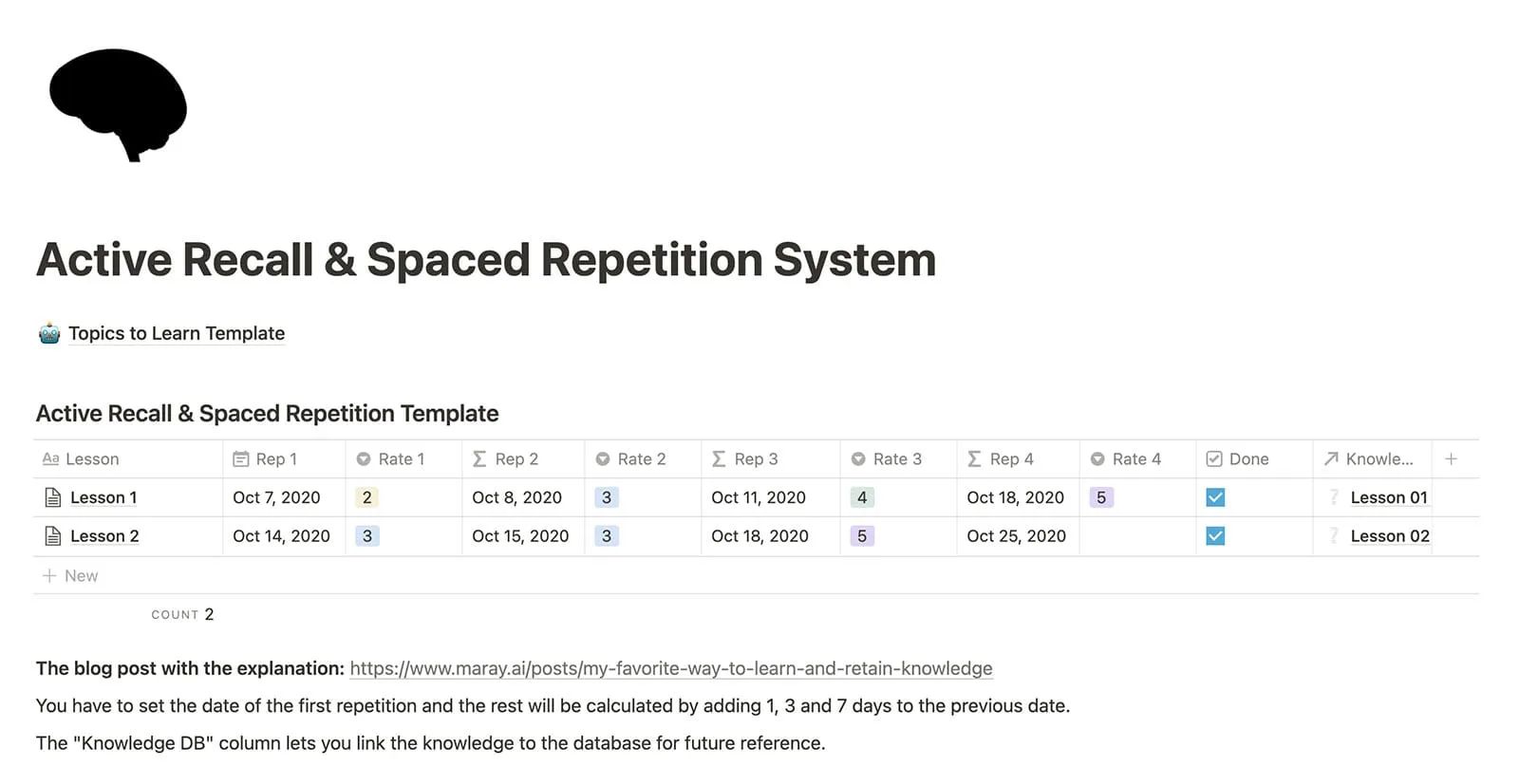Screen dimensions: 1519x784
Task: Click the page icon next to Lesson 1
Action: [x=54, y=496]
